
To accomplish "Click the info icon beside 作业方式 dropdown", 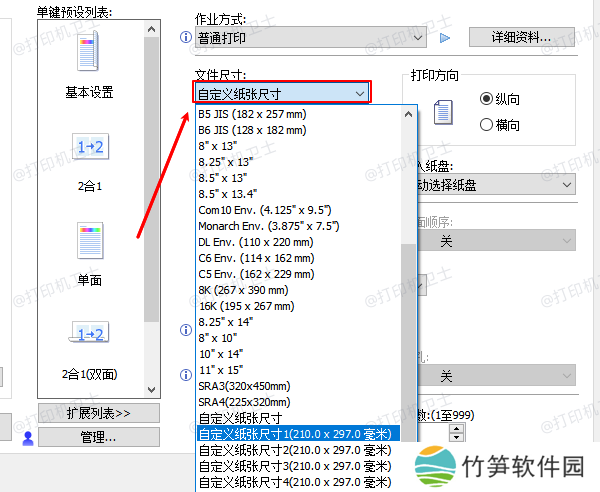I will point(185,38).
